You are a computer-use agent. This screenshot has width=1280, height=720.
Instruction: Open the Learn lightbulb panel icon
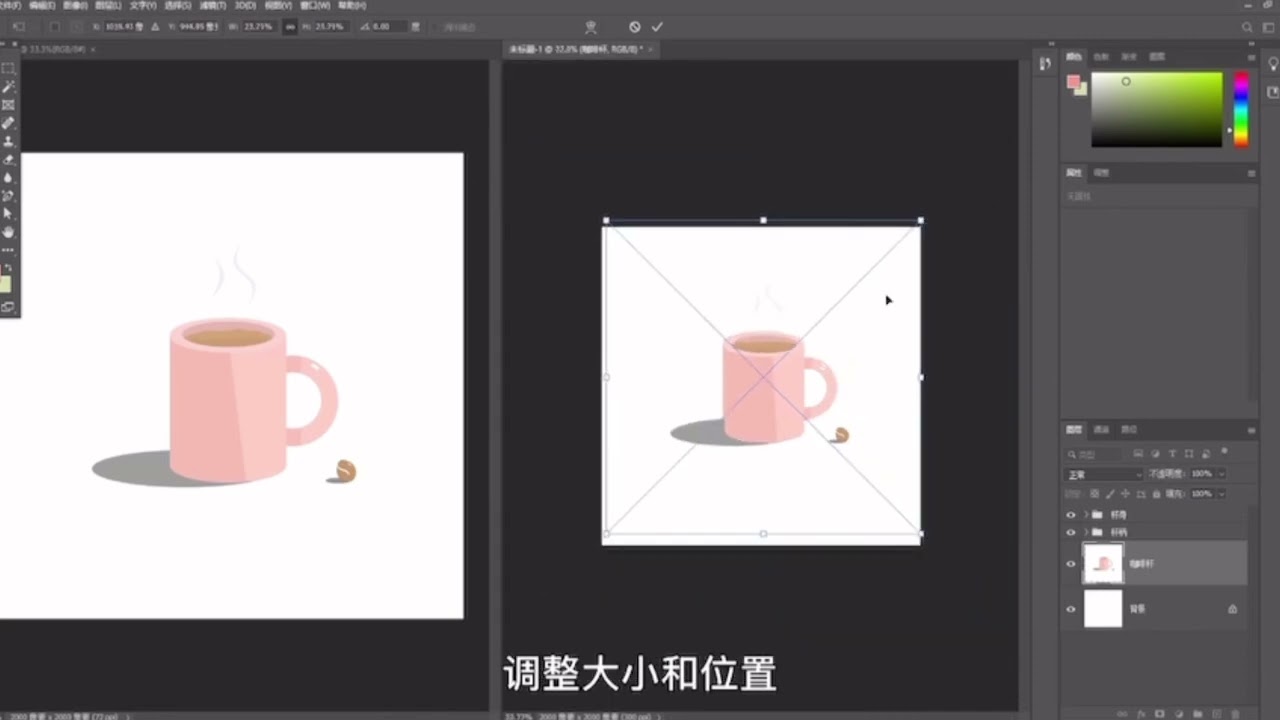[1273, 64]
